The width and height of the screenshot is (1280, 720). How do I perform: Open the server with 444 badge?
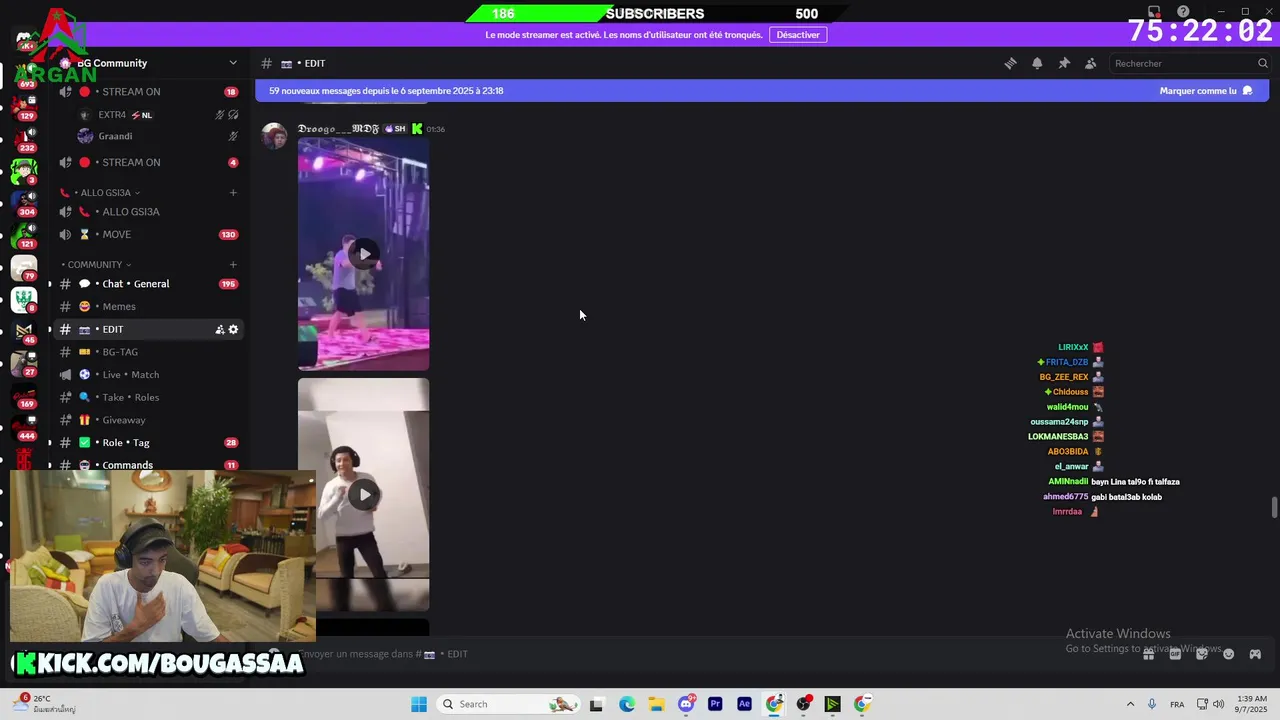24,427
